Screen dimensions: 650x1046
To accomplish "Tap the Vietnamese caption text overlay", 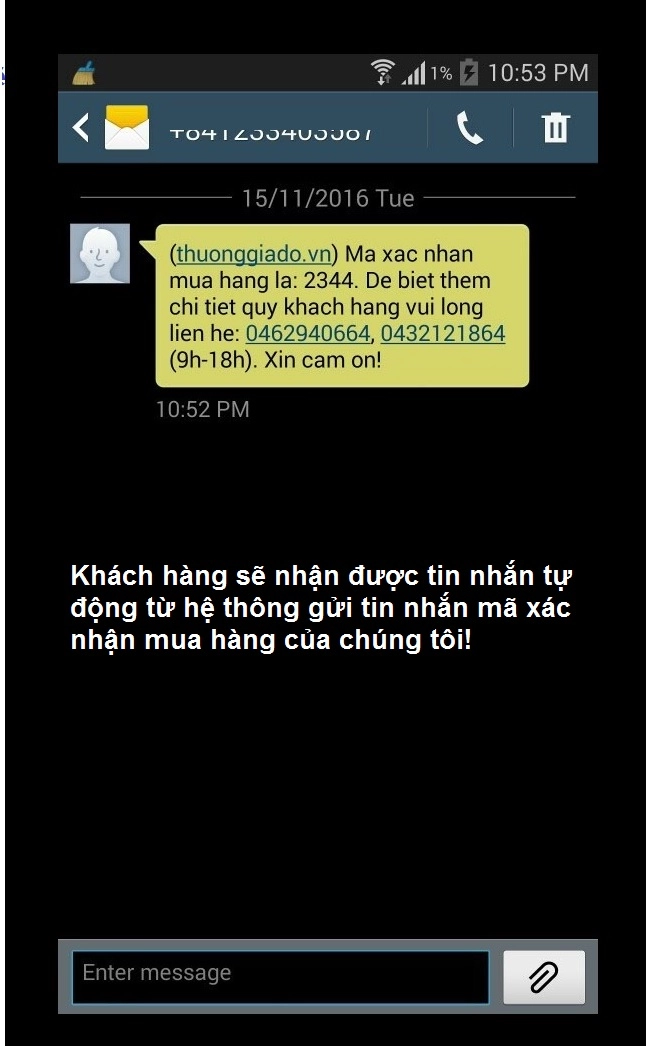I will (321, 608).
